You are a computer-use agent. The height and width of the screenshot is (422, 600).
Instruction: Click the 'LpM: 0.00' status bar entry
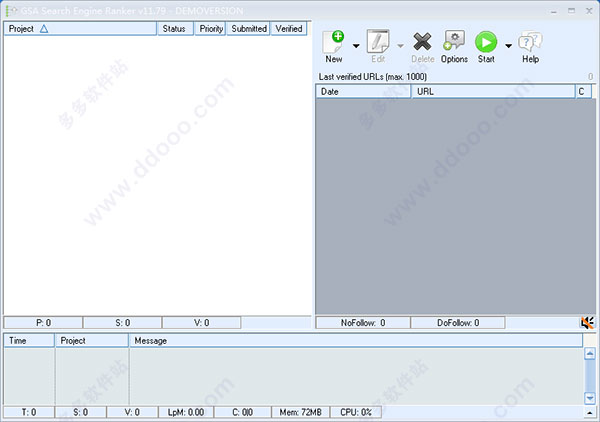[186, 412]
